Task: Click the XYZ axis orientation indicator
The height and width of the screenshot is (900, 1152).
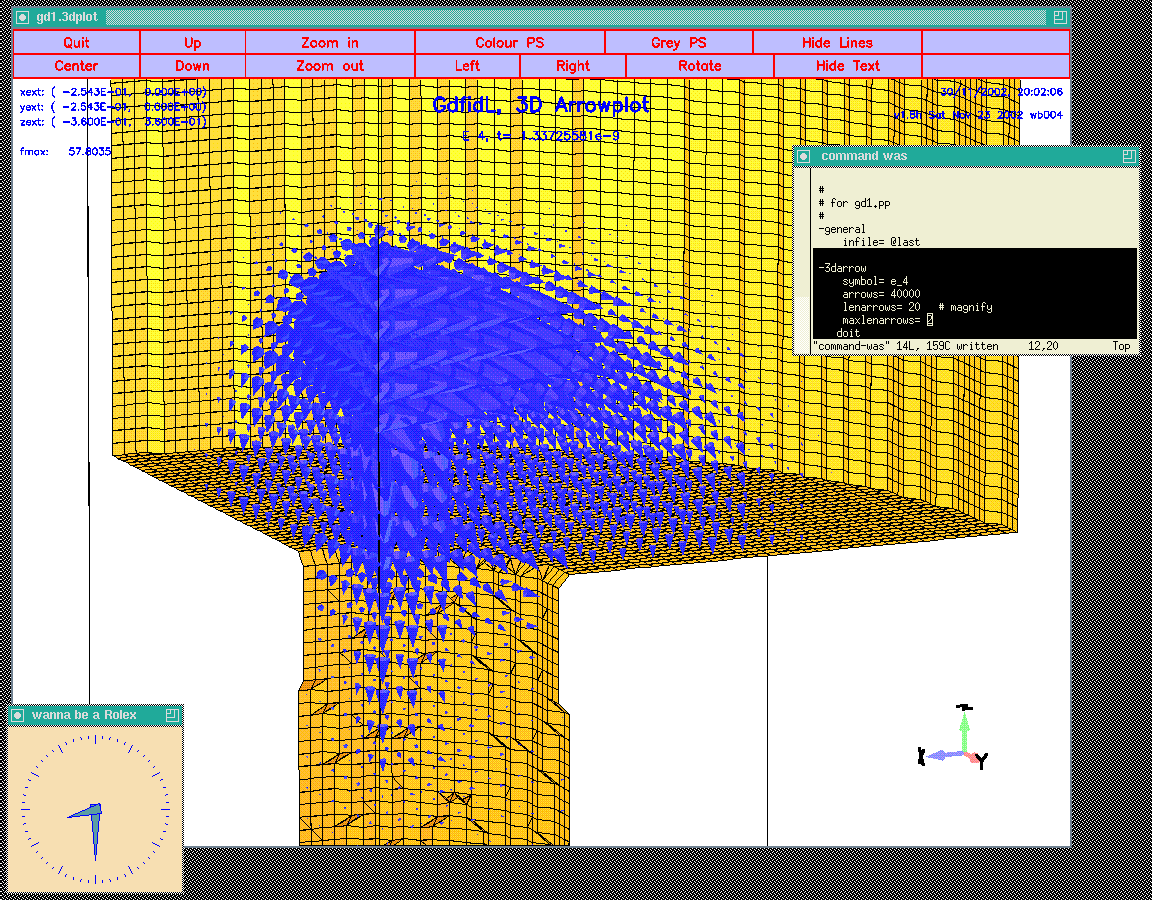Action: (954, 737)
